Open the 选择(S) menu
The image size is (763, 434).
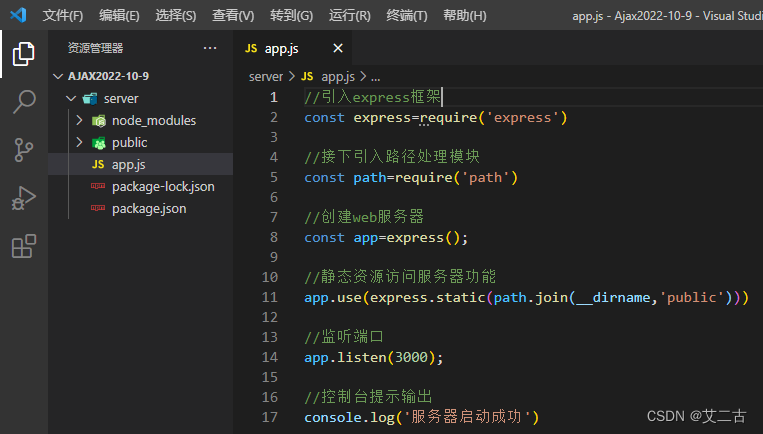pos(176,16)
